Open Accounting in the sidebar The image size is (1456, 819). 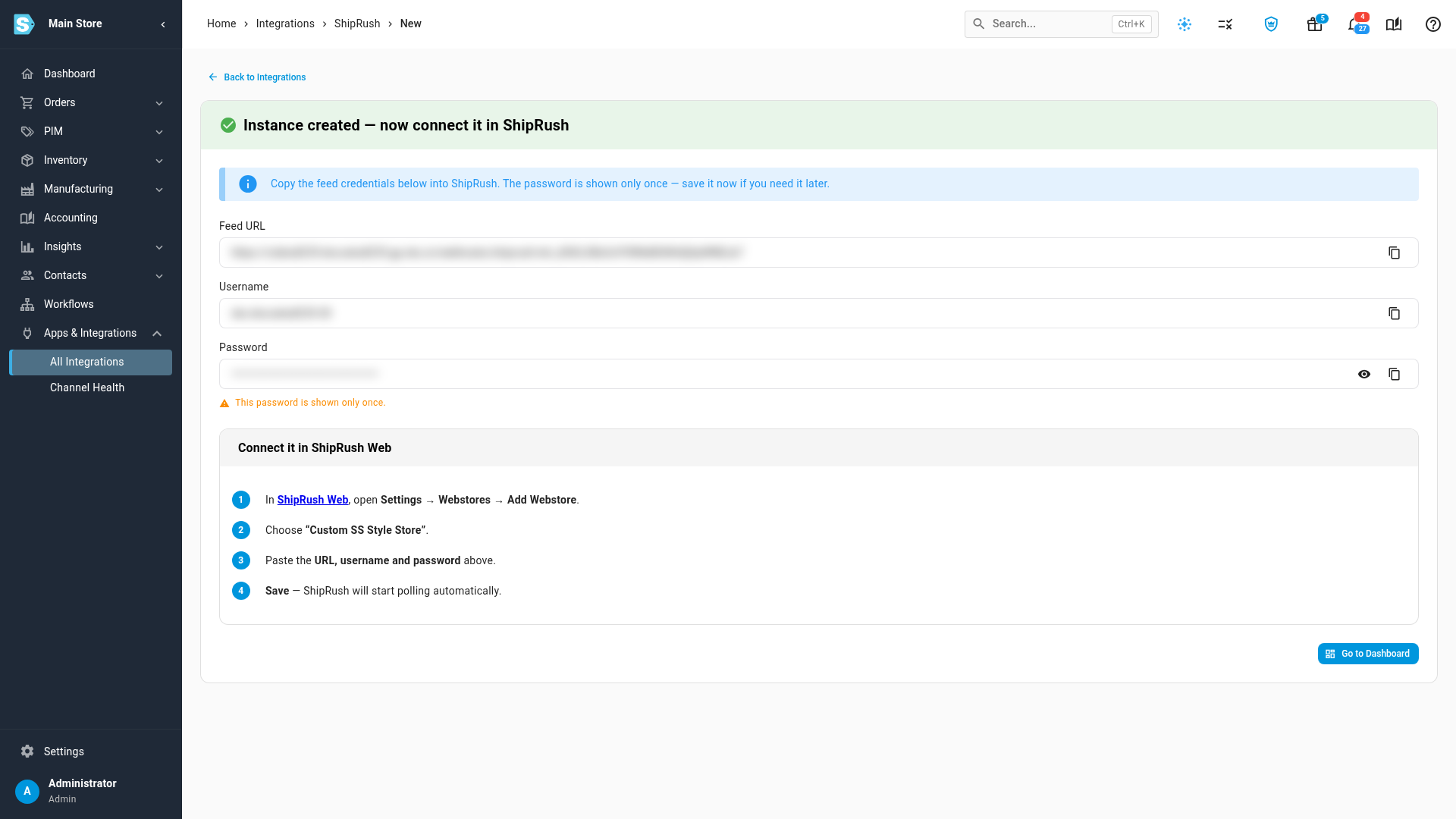tap(91, 218)
